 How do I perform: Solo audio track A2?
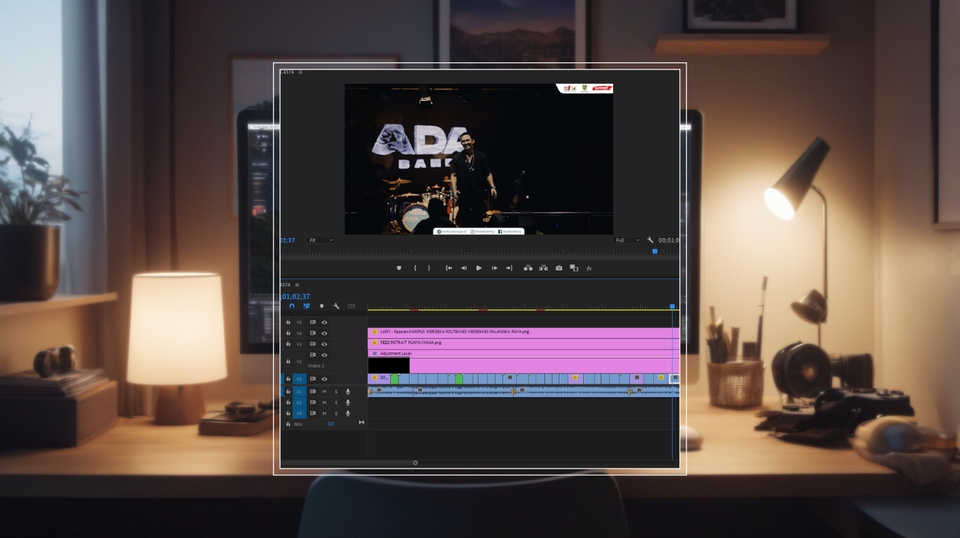(336, 403)
